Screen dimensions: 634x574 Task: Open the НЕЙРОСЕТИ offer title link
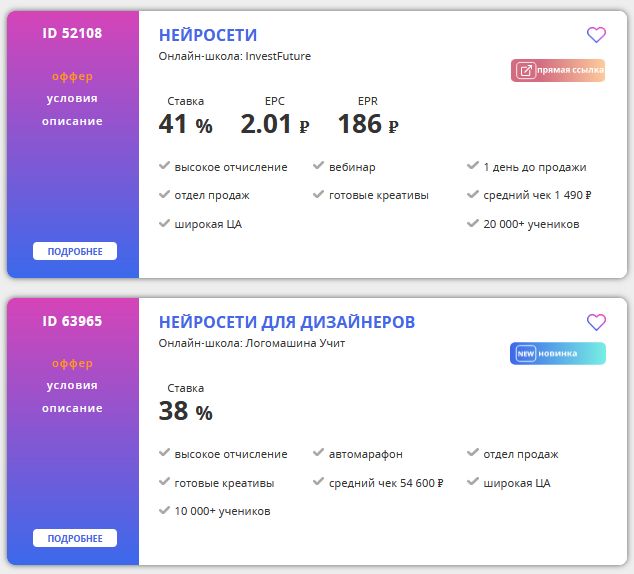tap(208, 35)
